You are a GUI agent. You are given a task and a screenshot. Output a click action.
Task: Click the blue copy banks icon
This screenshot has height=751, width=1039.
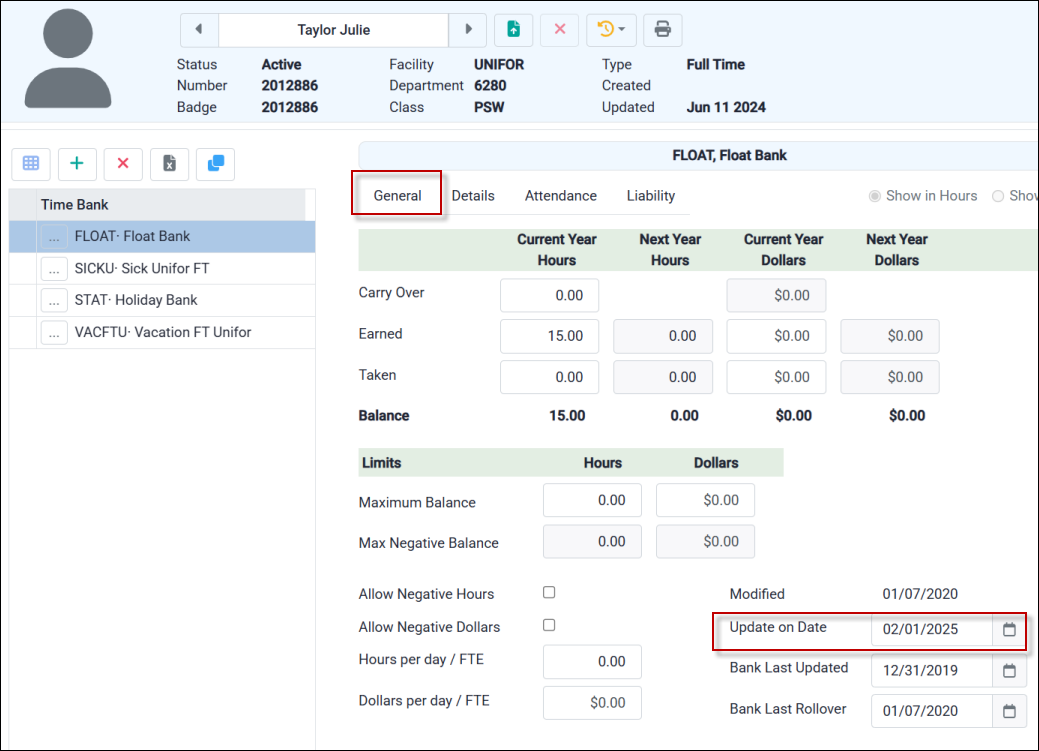point(215,163)
